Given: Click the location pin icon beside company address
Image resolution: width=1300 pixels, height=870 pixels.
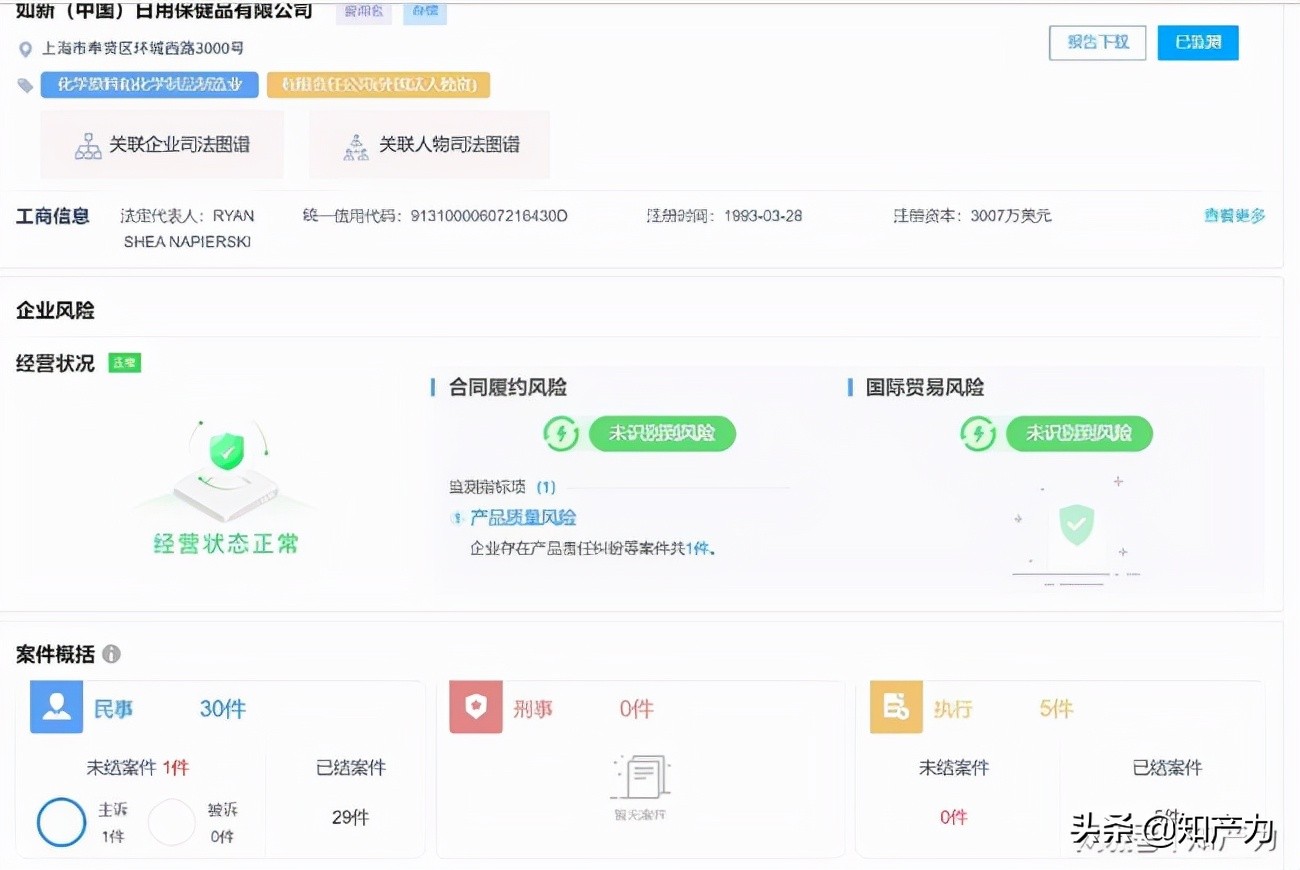Looking at the screenshot, I should click(25, 47).
